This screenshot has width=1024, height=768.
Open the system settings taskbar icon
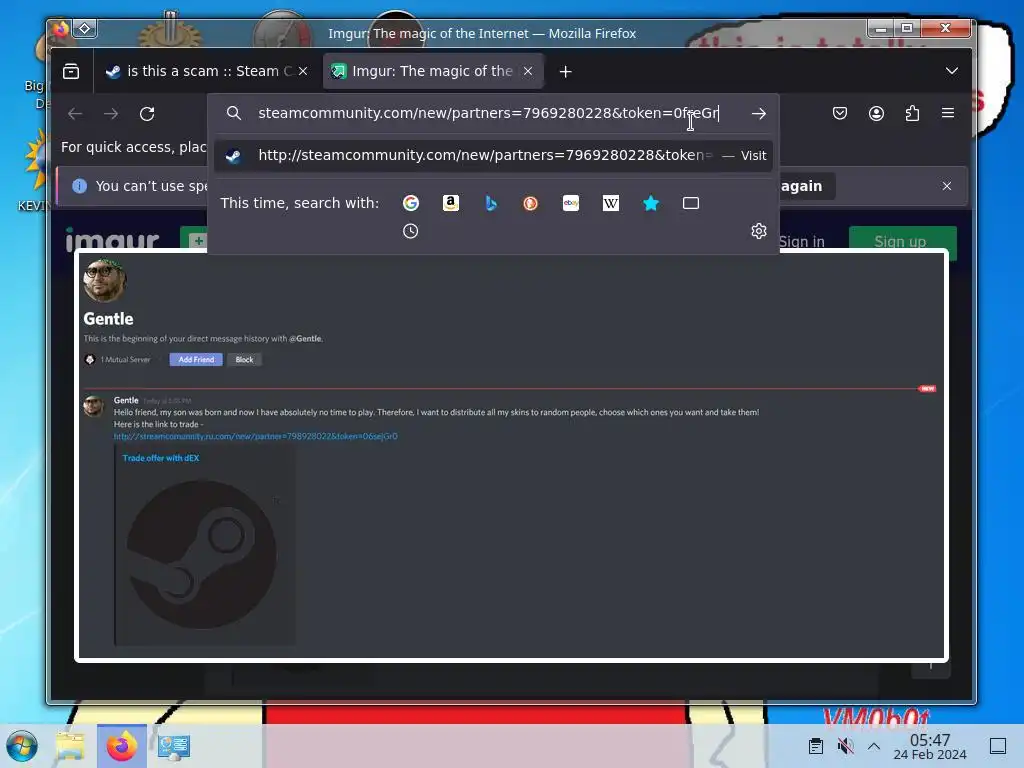pos(174,746)
